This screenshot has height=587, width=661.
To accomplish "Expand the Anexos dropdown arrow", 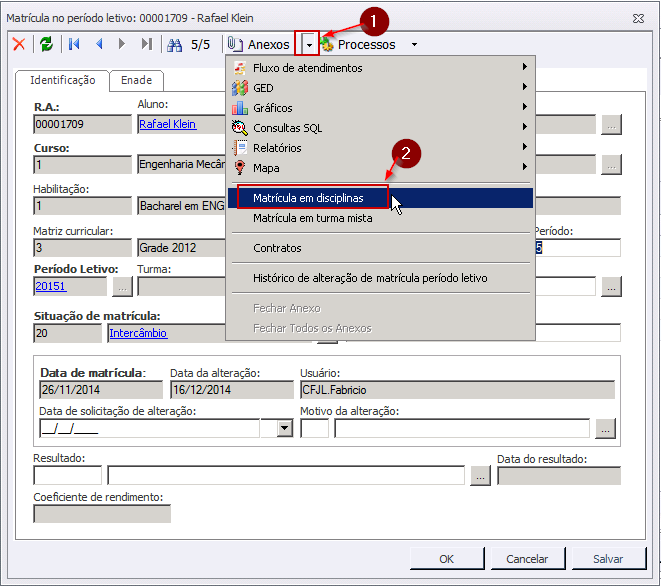I will (310, 45).
